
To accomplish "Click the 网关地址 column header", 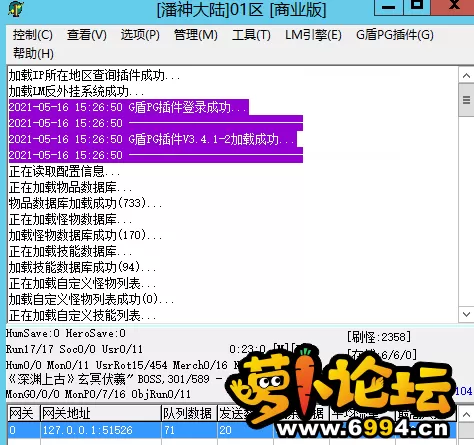I will [x=101, y=413].
